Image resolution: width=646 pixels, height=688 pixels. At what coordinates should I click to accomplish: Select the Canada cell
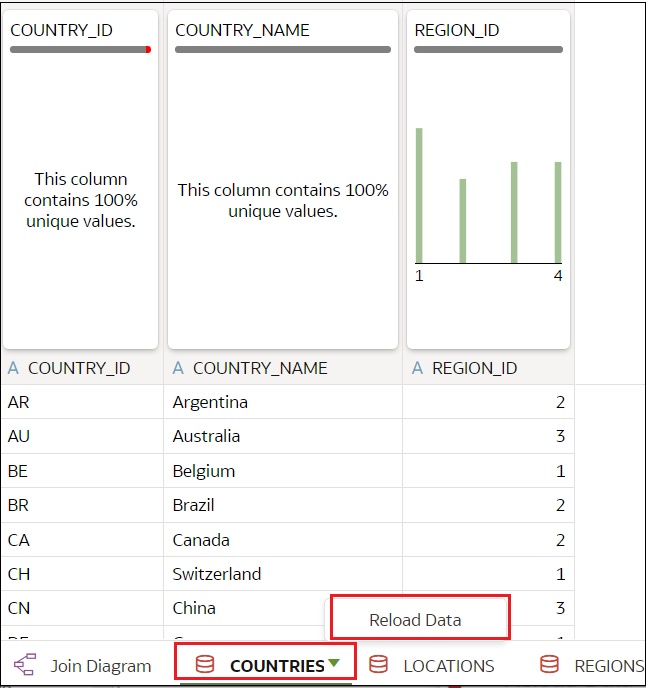(x=283, y=540)
